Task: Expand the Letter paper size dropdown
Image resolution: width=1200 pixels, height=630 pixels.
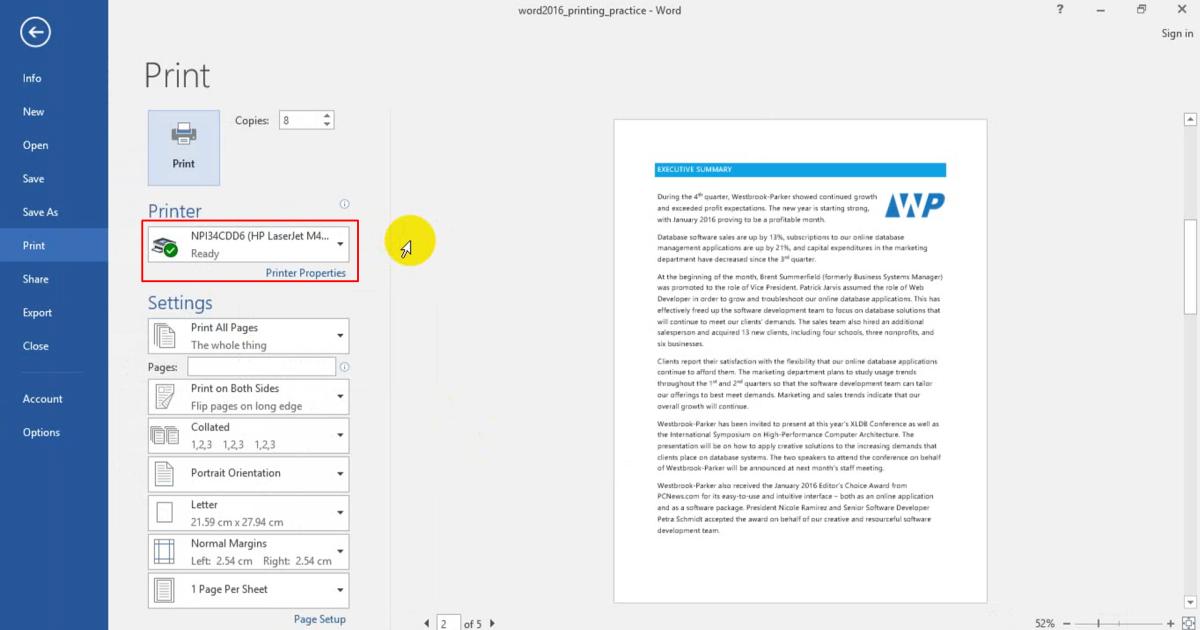Action: click(249, 513)
